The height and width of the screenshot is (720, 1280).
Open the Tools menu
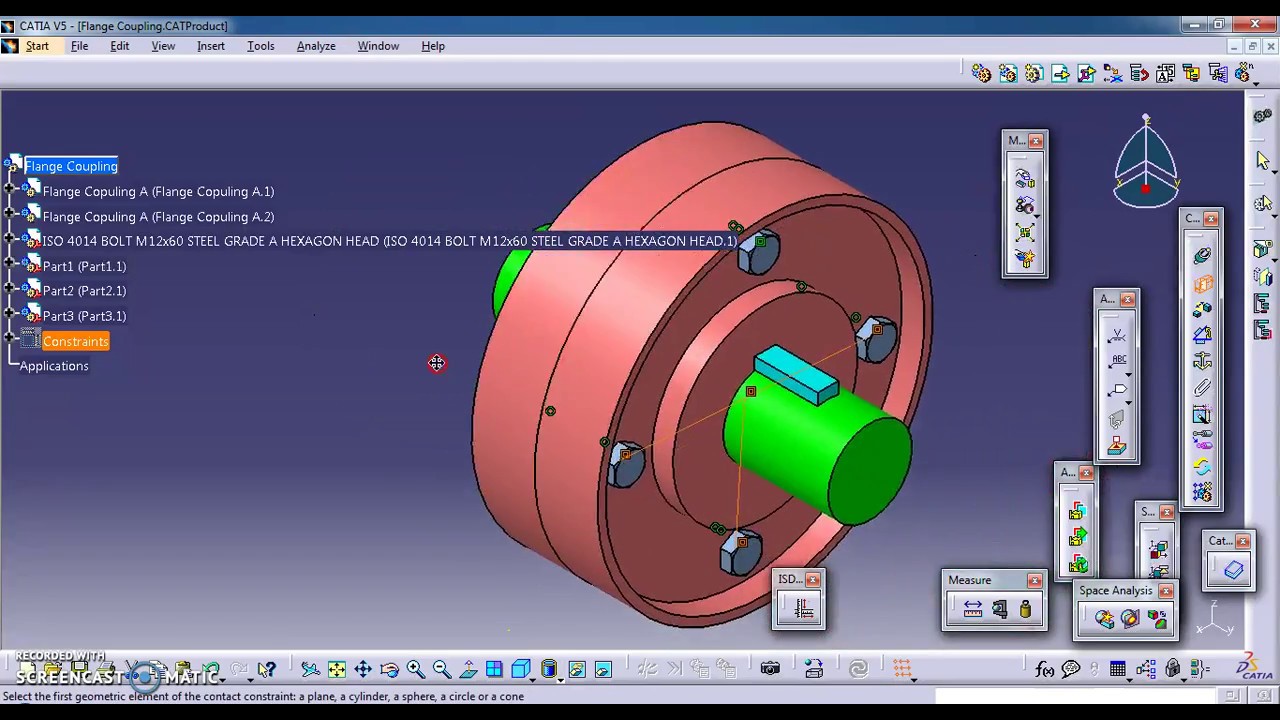click(261, 46)
